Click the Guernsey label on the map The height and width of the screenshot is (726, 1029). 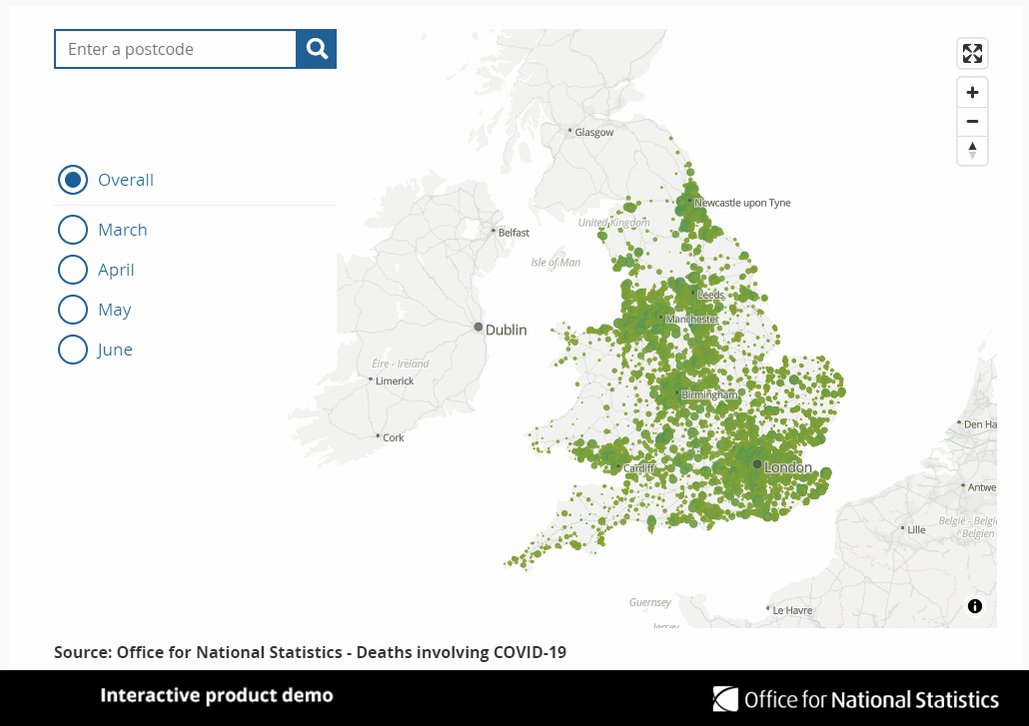650,603
